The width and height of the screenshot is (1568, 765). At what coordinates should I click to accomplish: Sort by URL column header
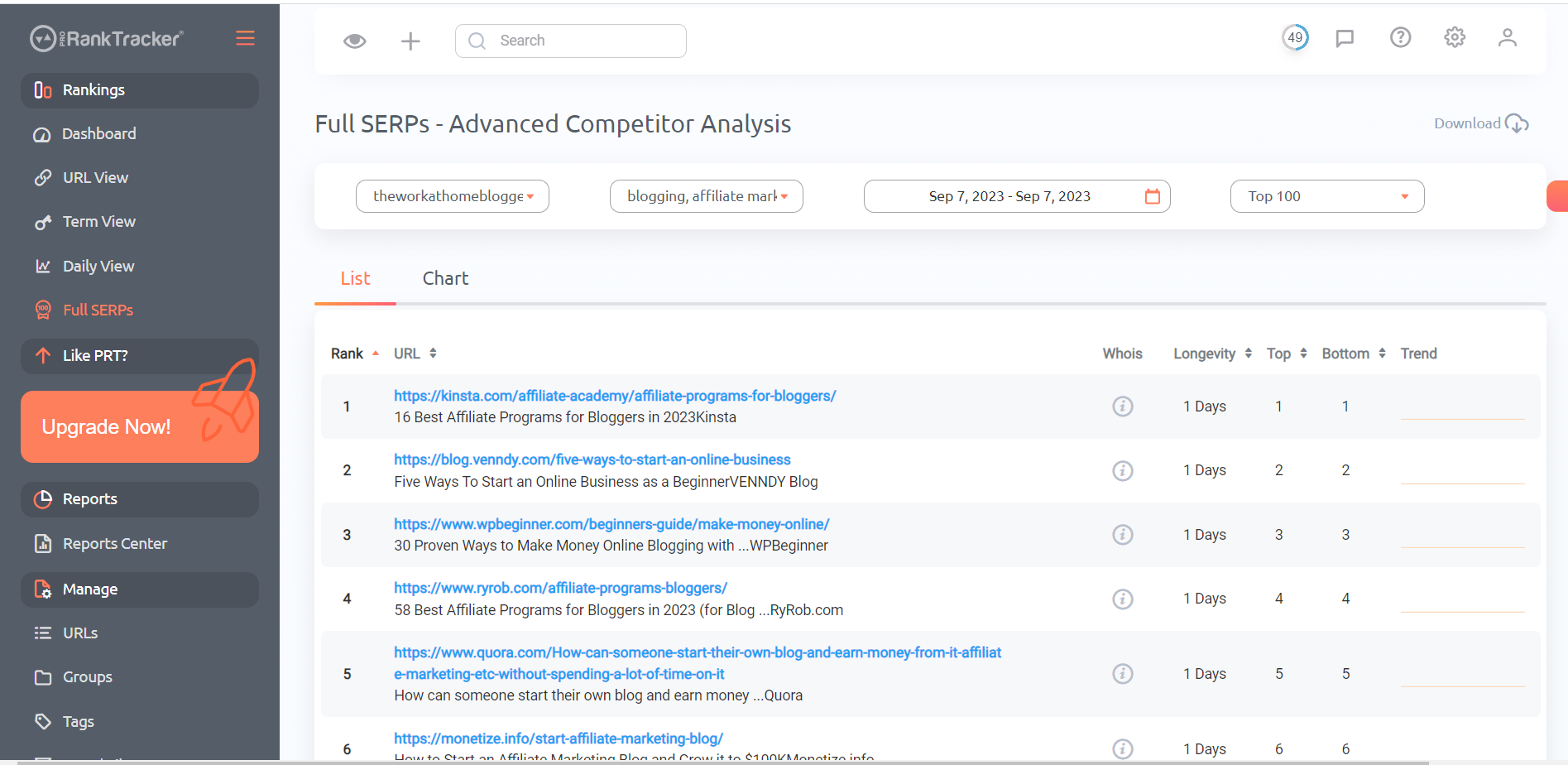(x=415, y=354)
